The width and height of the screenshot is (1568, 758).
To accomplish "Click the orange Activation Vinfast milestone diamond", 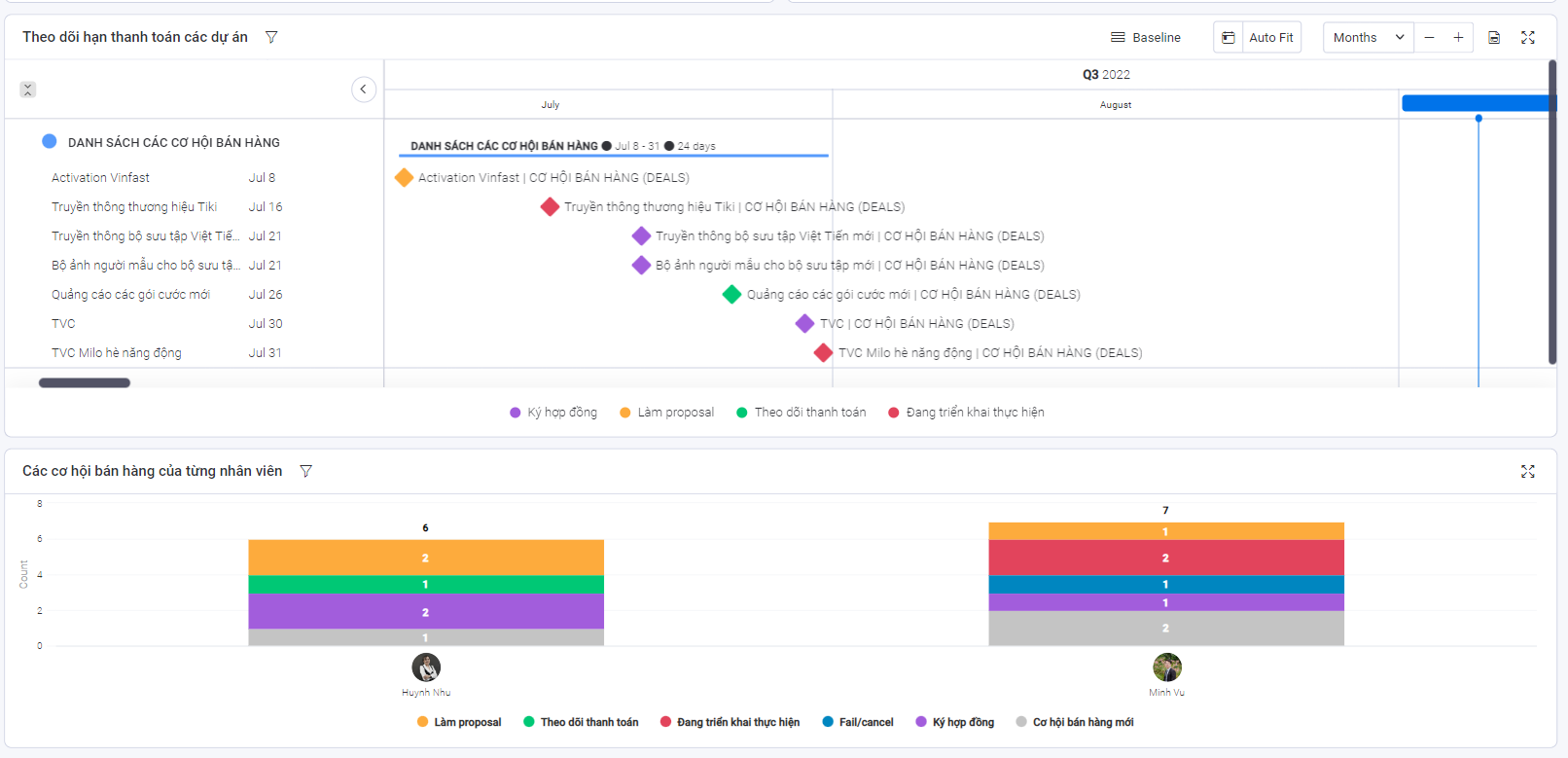I will click(405, 177).
